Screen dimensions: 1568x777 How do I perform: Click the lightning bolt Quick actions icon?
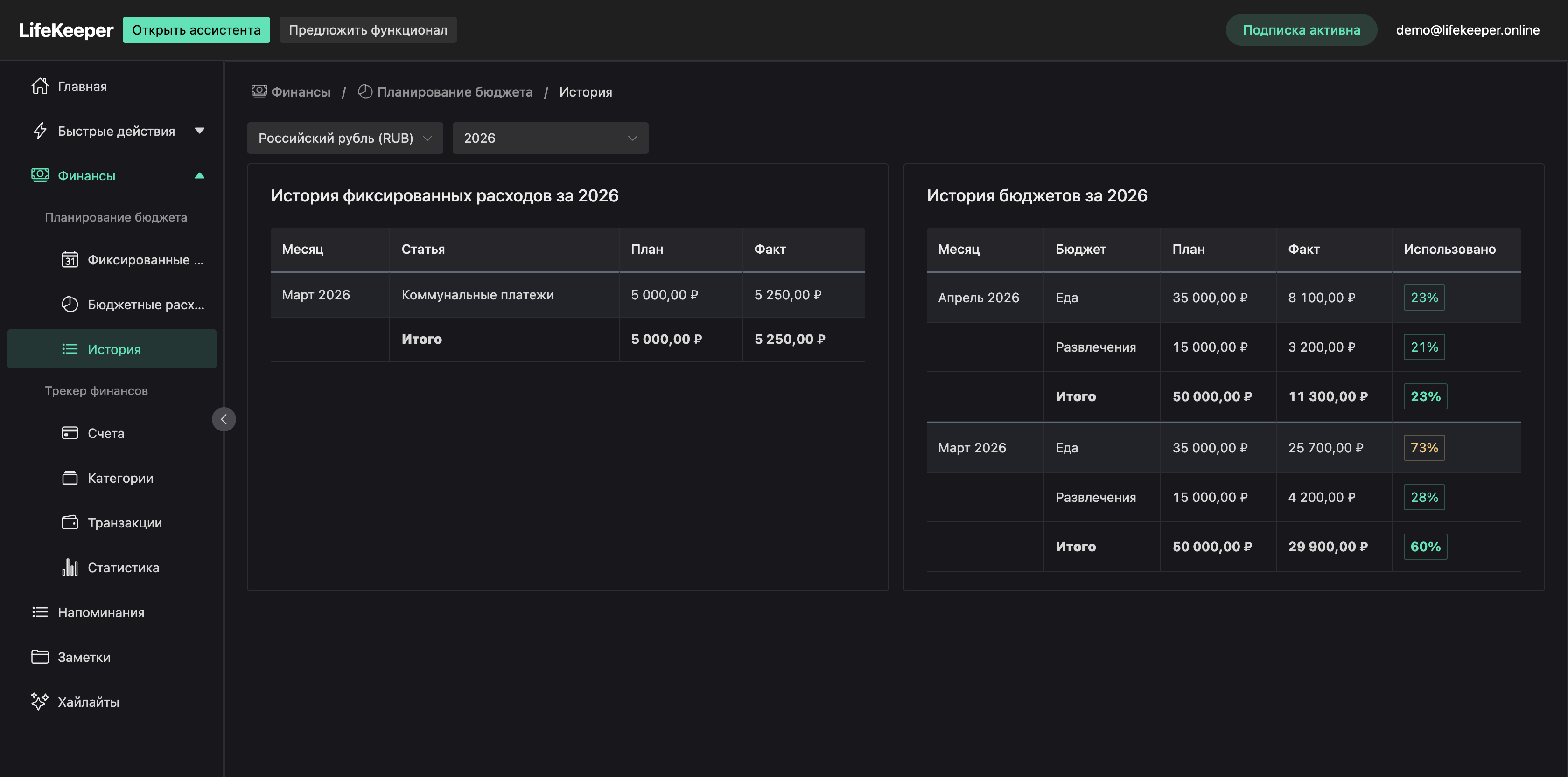[40, 131]
